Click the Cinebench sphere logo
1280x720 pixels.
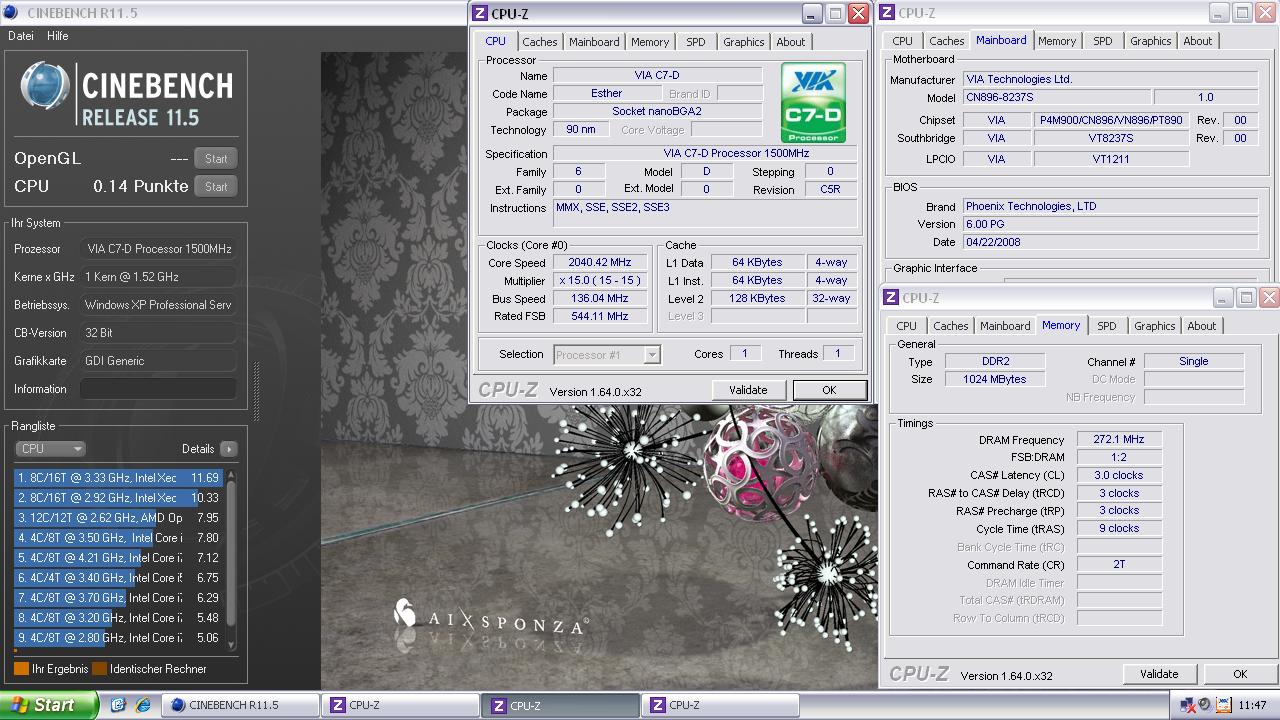(45, 85)
